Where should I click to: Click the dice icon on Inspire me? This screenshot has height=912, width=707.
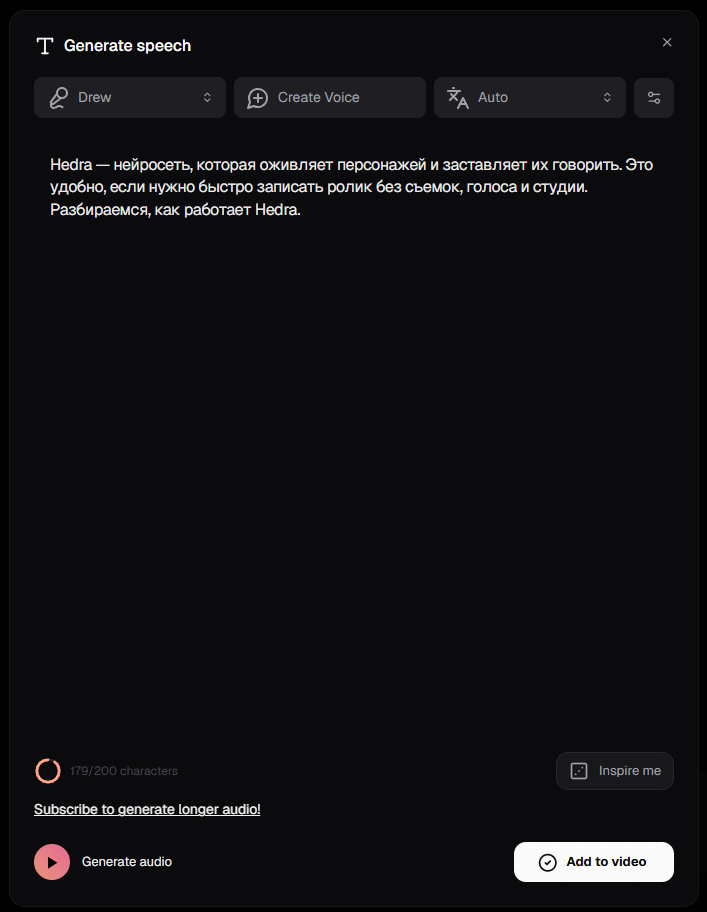tap(579, 771)
